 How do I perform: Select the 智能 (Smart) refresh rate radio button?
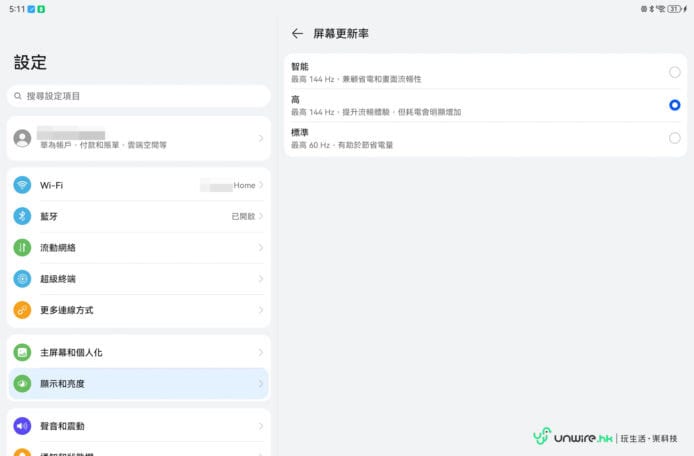point(675,72)
